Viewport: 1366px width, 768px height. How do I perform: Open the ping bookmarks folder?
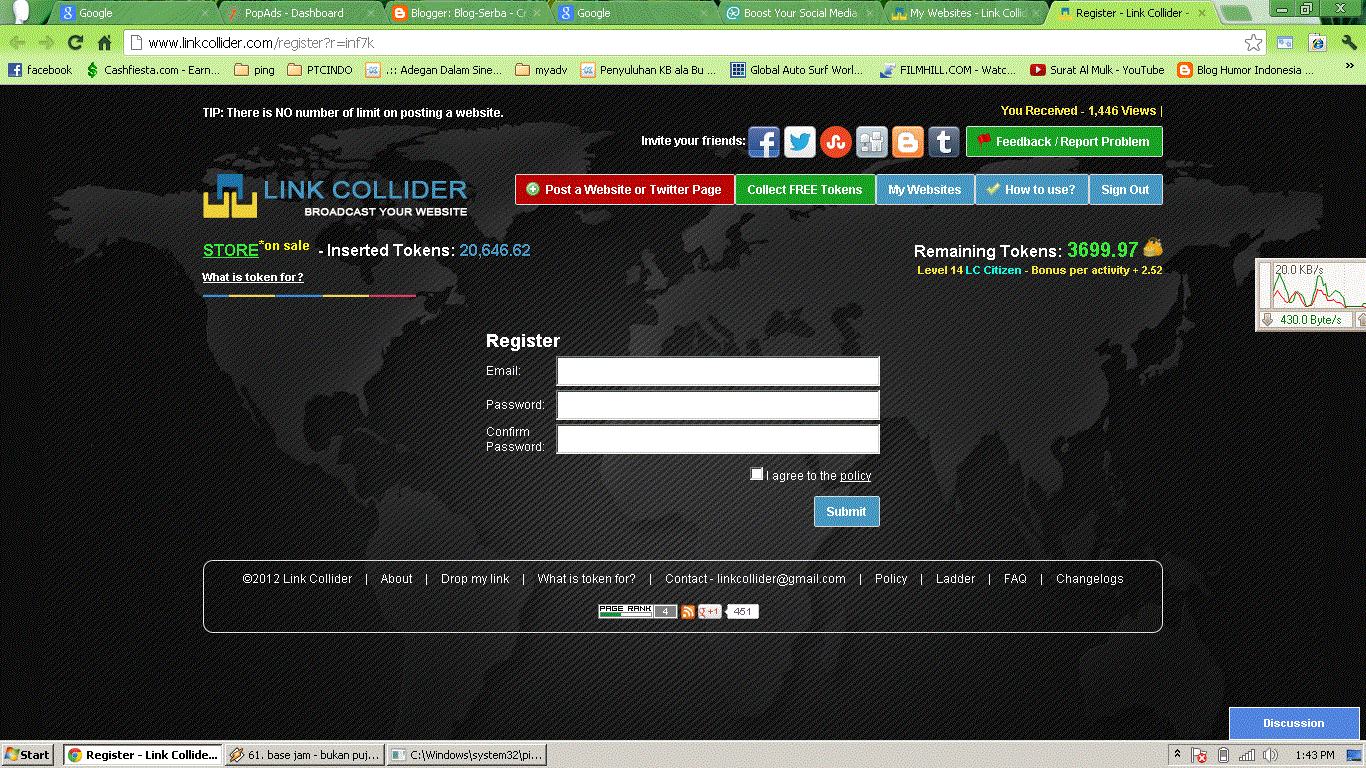(x=254, y=70)
